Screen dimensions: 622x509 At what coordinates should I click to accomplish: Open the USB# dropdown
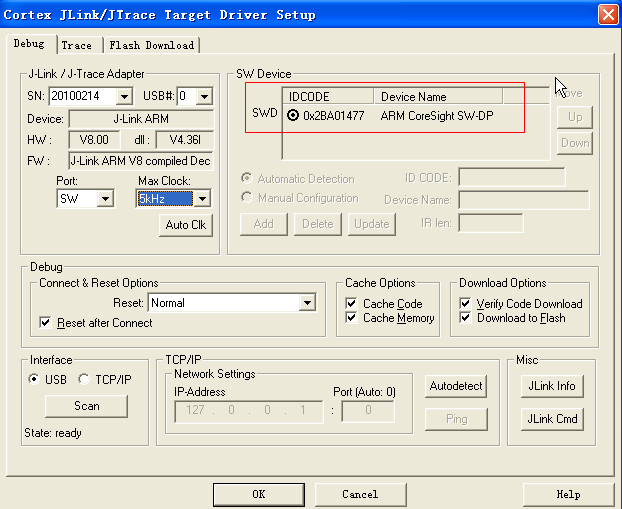pyautogui.click(x=204, y=96)
